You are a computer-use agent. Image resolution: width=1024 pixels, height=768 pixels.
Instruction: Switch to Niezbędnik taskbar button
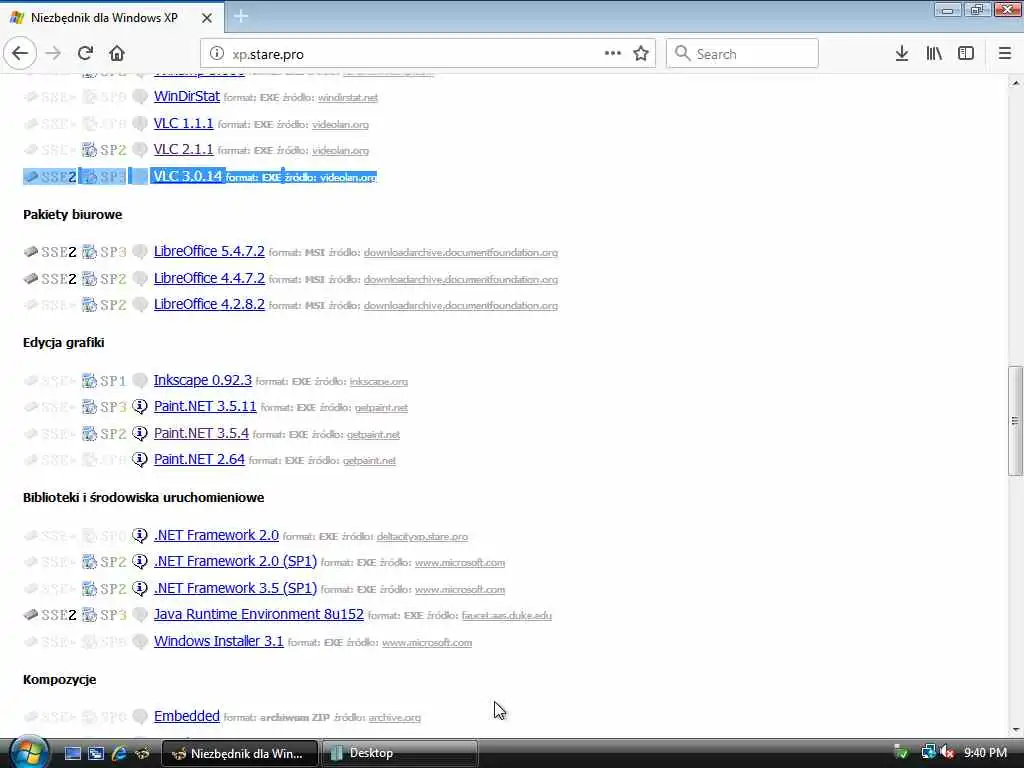(239, 753)
